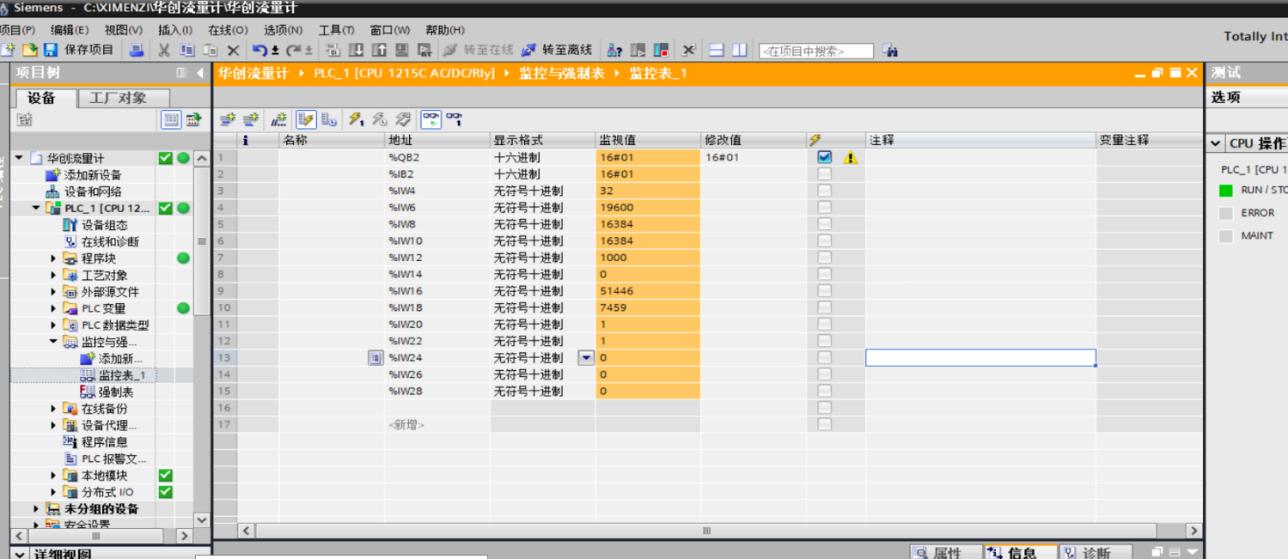The height and width of the screenshot is (559, 1288).
Task: Open display format dropdown for %IW24
Action: pos(586,358)
